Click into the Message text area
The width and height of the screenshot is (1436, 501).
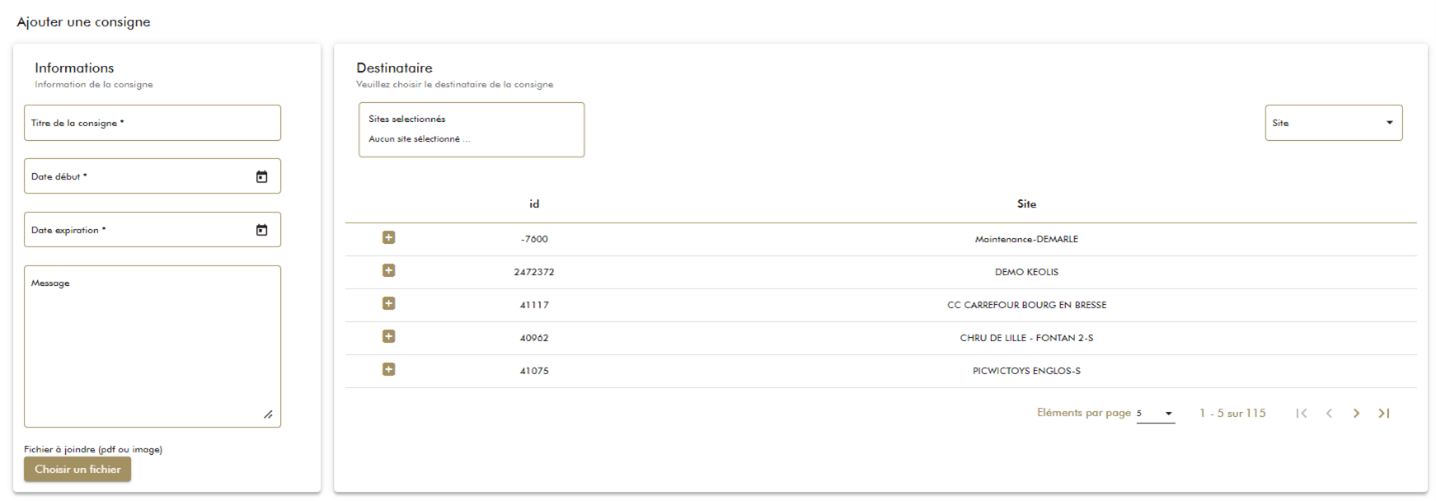tap(152, 345)
